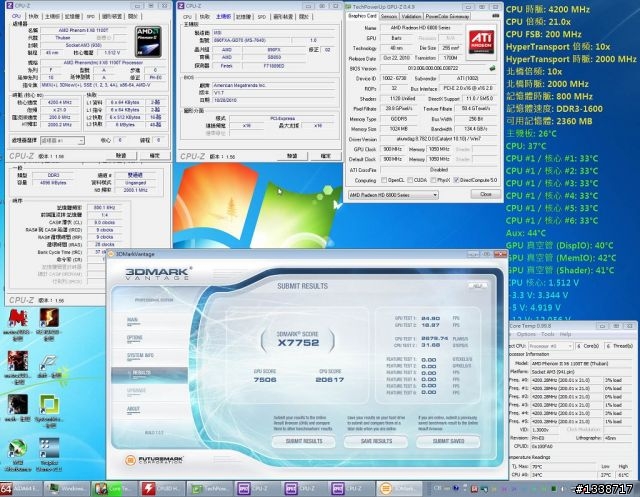Open the processor selection dropdown in CPU-Z
This screenshot has height=497, width=640.
(62, 140)
